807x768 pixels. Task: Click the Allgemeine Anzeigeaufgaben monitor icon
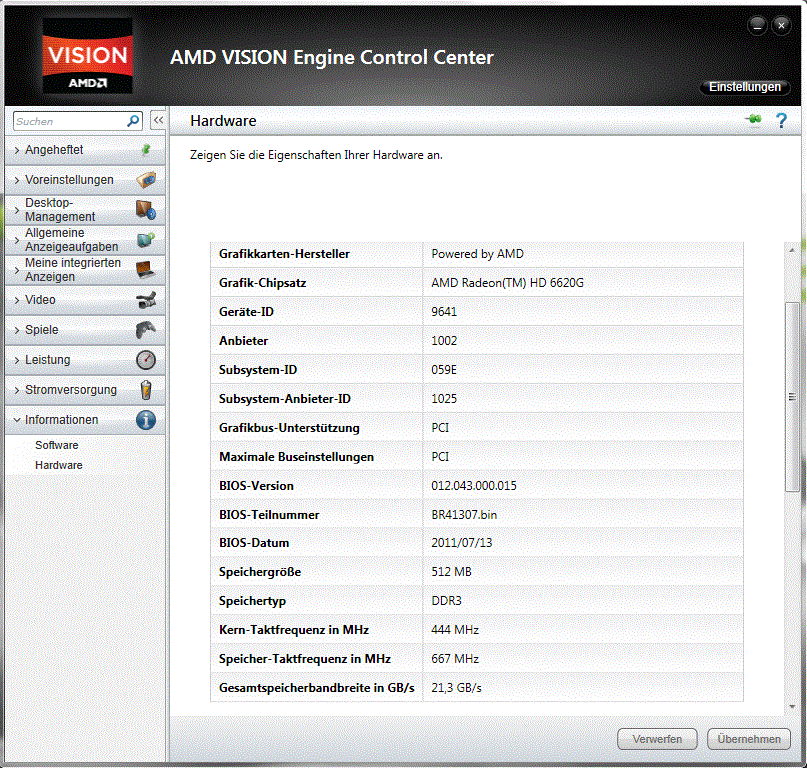(146, 239)
